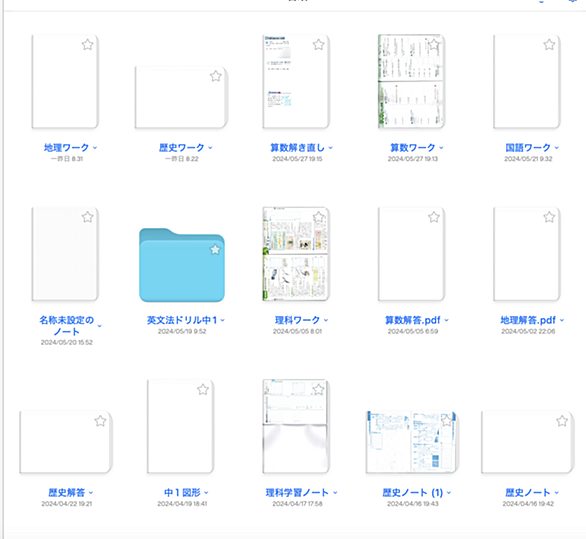
Task: Expand options chevron for 英文法ドリル中1
Action: tap(223, 320)
